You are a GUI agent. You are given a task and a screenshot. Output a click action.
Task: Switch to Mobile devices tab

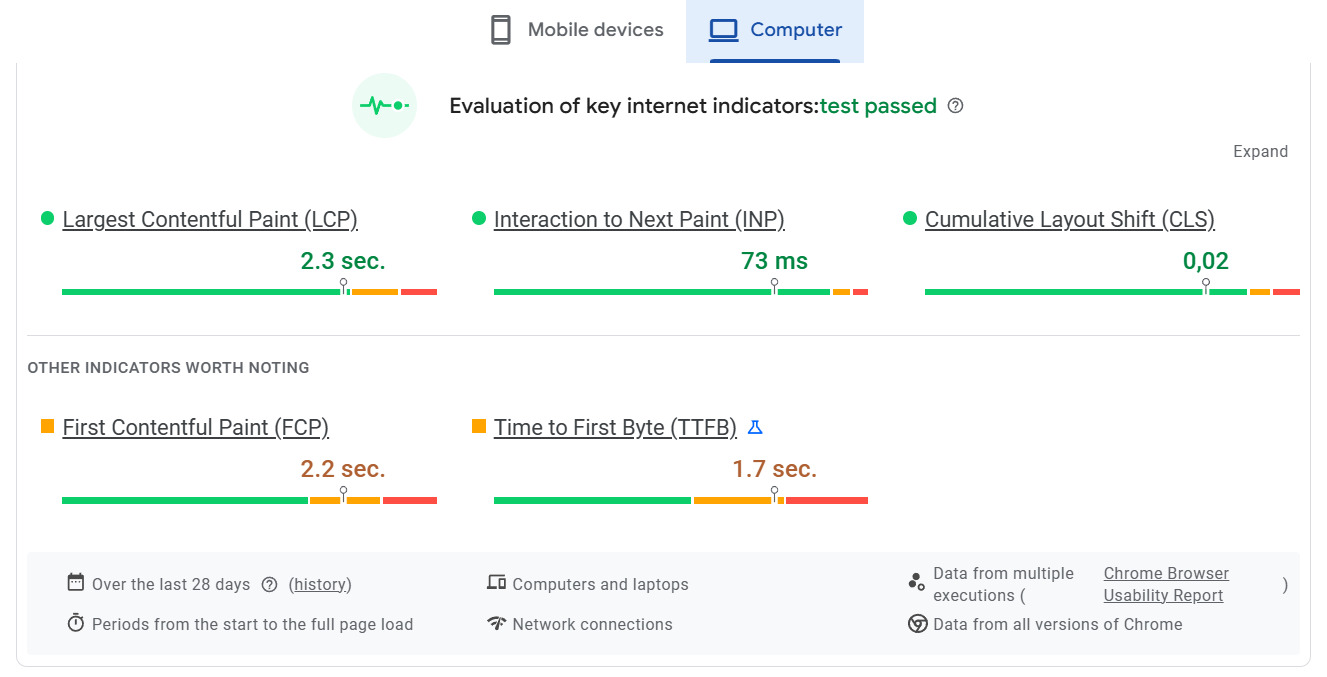coord(577,30)
